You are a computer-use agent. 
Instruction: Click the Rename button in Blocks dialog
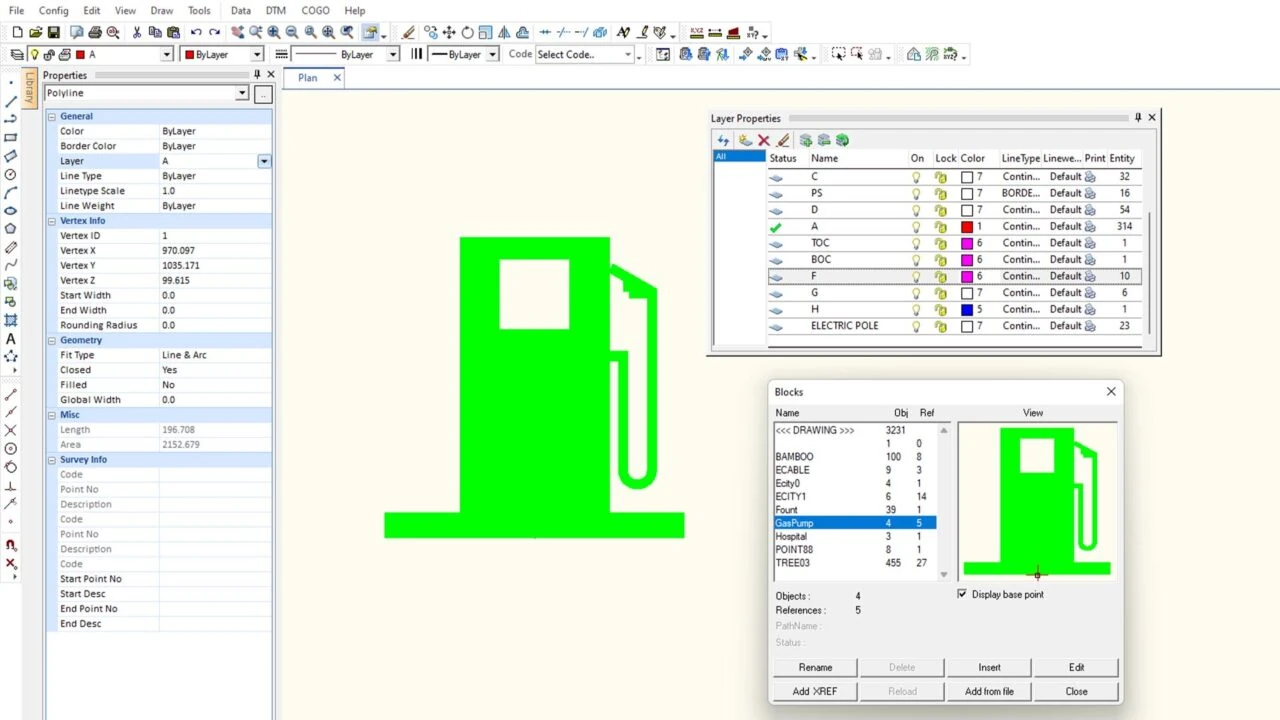[x=815, y=667]
